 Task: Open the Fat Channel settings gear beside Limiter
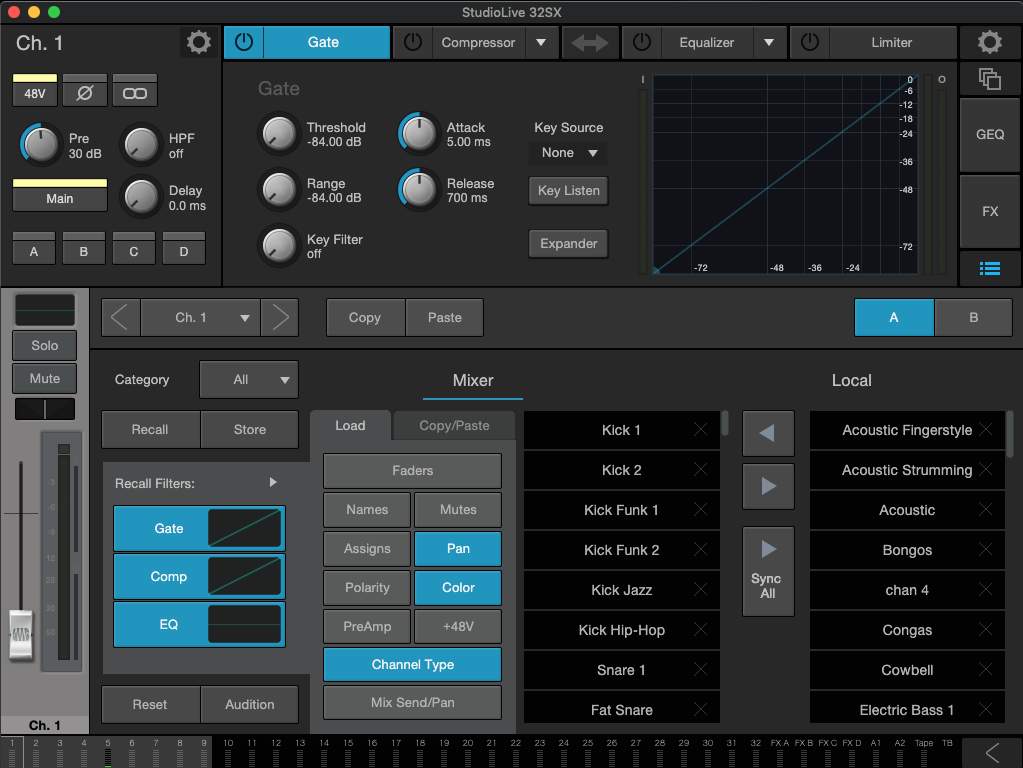[989, 42]
